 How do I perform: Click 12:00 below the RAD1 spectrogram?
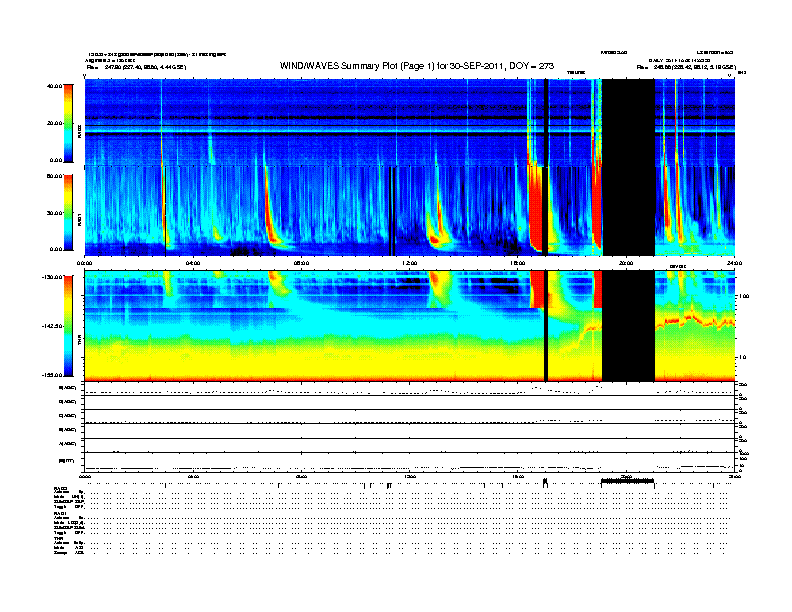(x=410, y=263)
